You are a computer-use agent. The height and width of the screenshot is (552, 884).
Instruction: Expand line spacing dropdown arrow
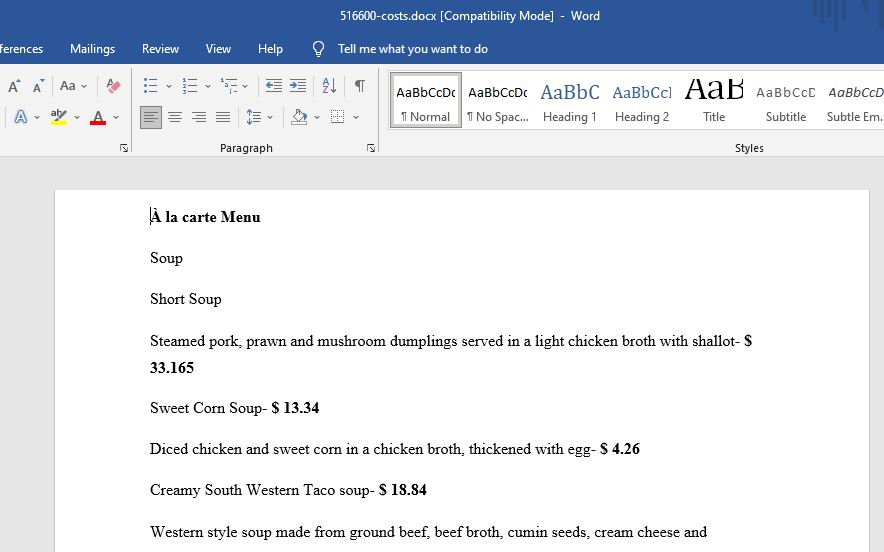click(x=270, y=117)
